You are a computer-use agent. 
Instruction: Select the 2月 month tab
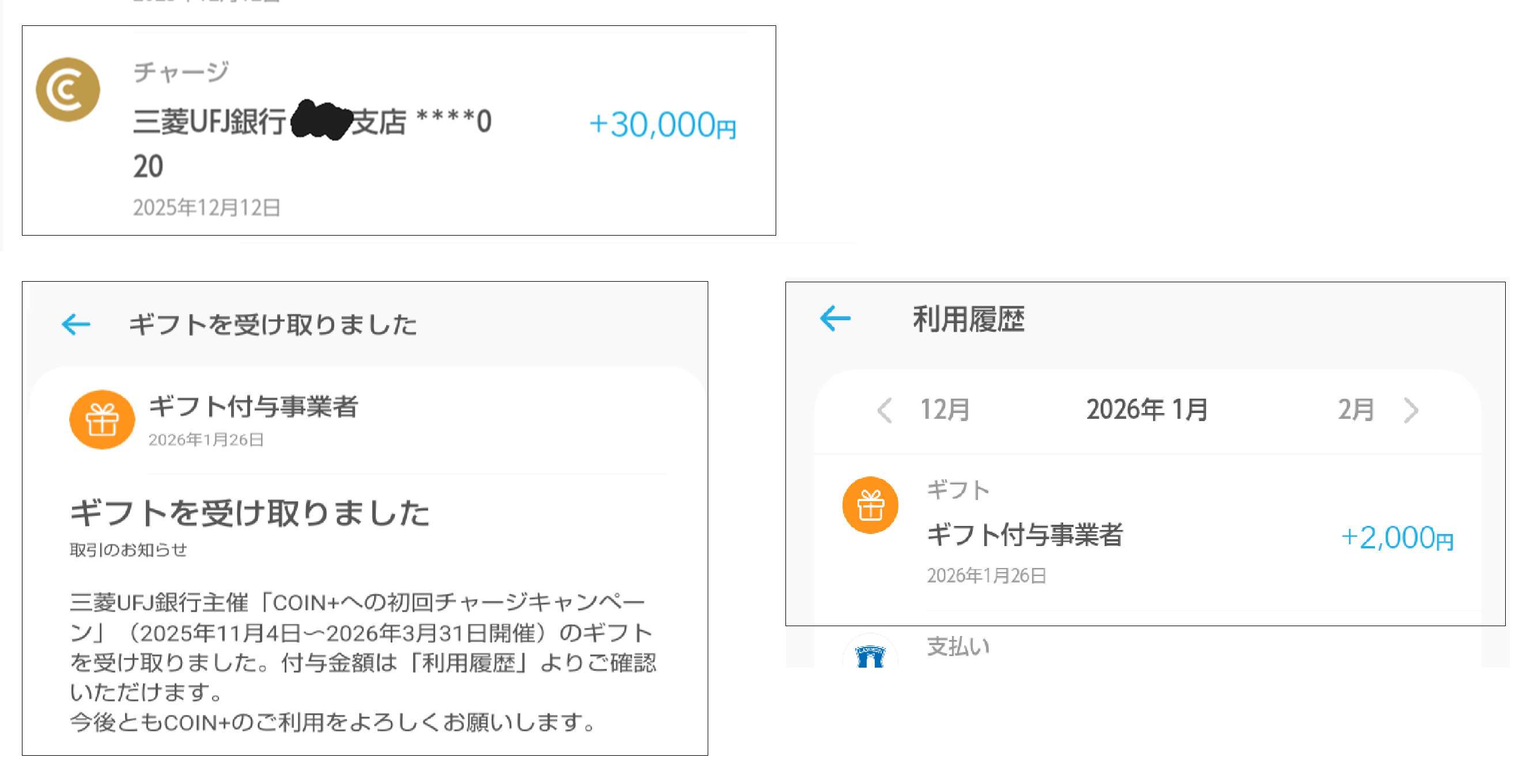point(1355,410)
